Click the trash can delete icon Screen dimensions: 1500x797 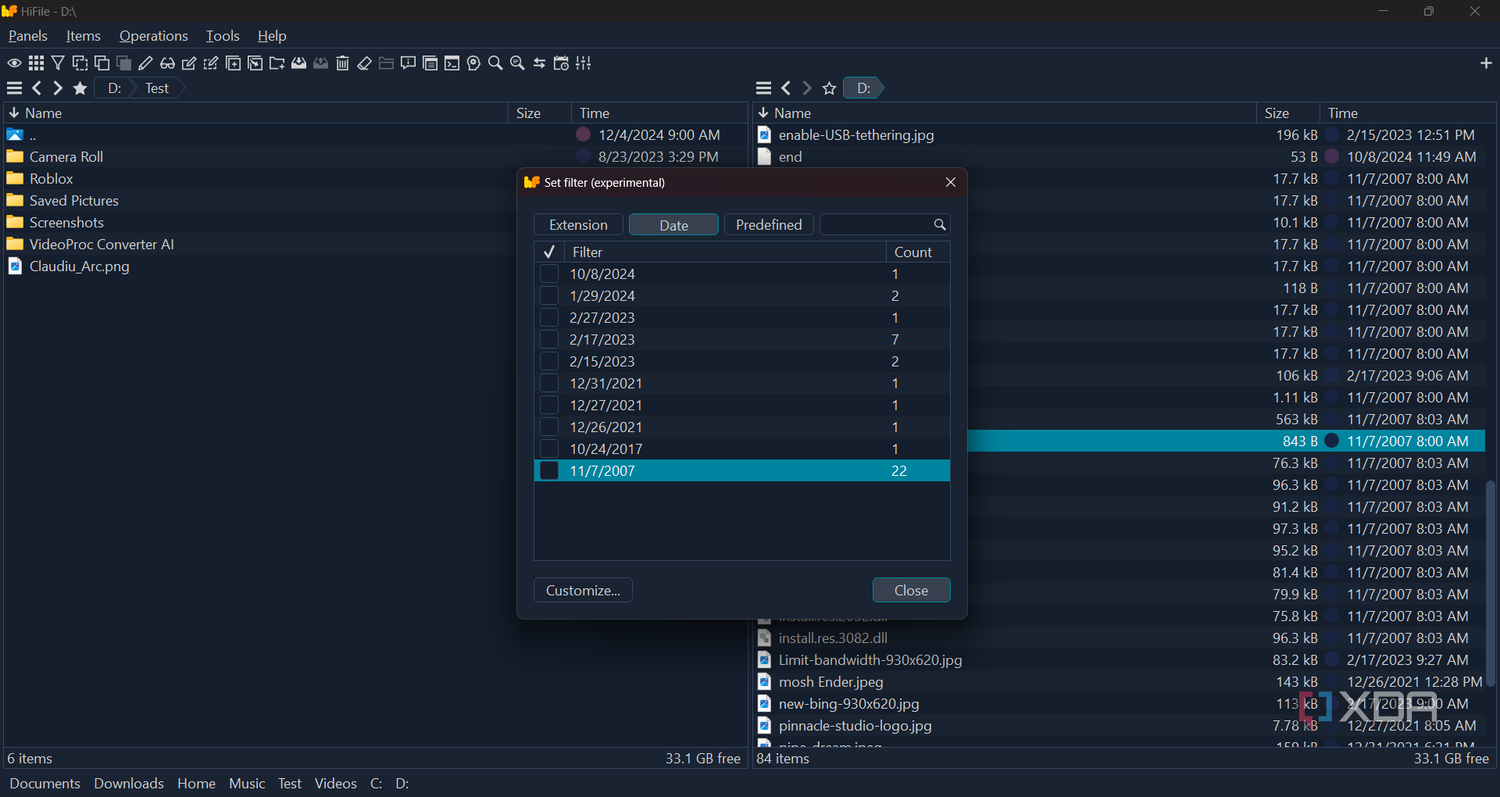point(342,63)
